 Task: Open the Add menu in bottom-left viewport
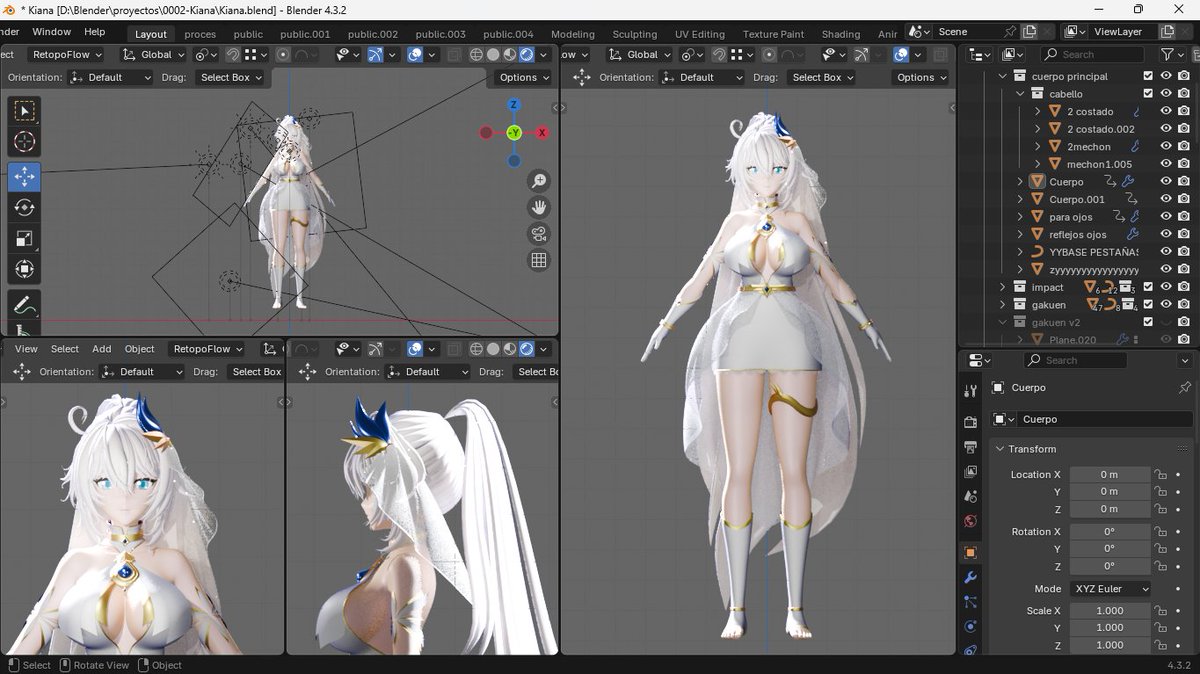(102, 349)
